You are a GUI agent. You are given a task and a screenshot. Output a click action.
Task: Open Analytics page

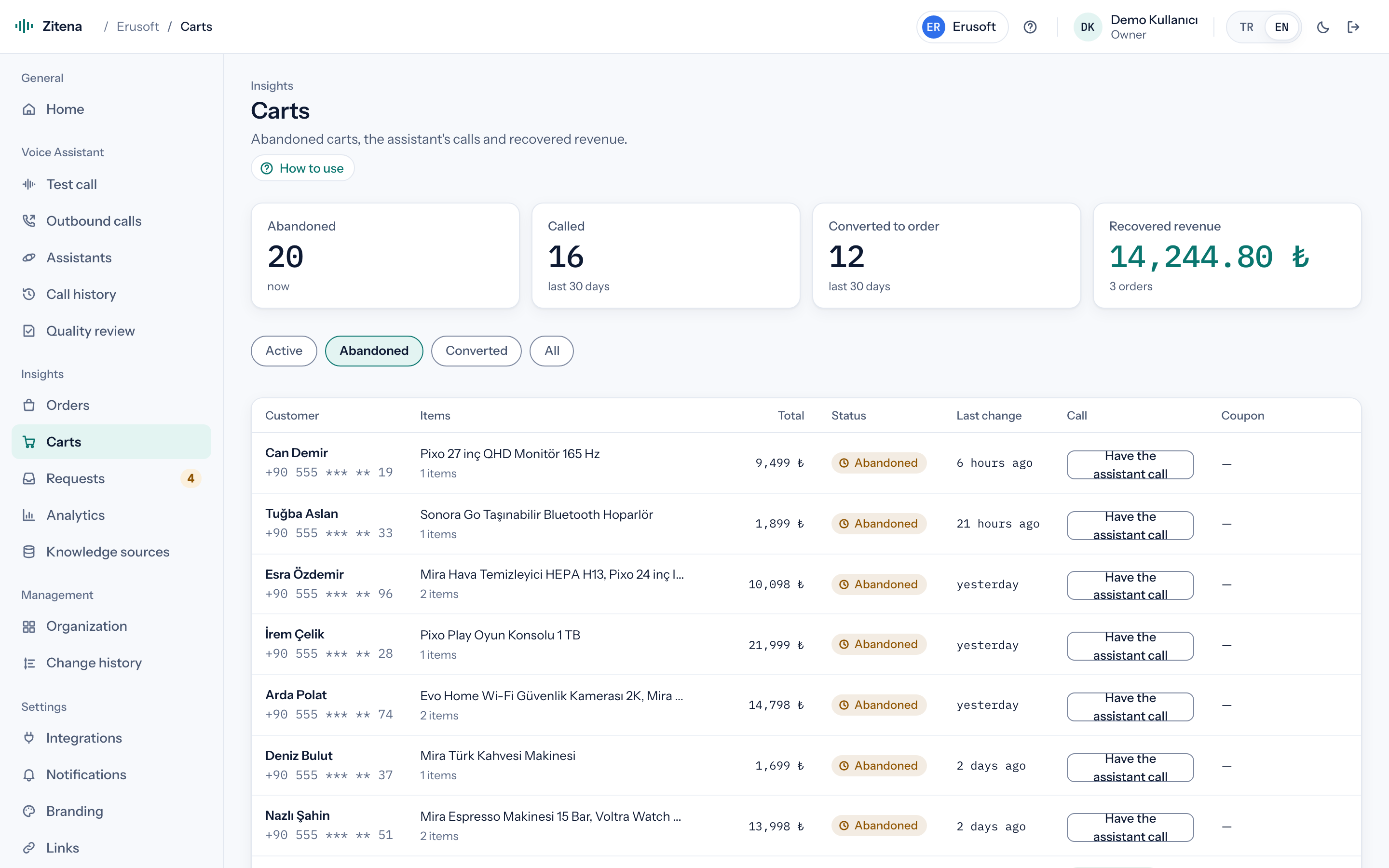pos(111,515)
